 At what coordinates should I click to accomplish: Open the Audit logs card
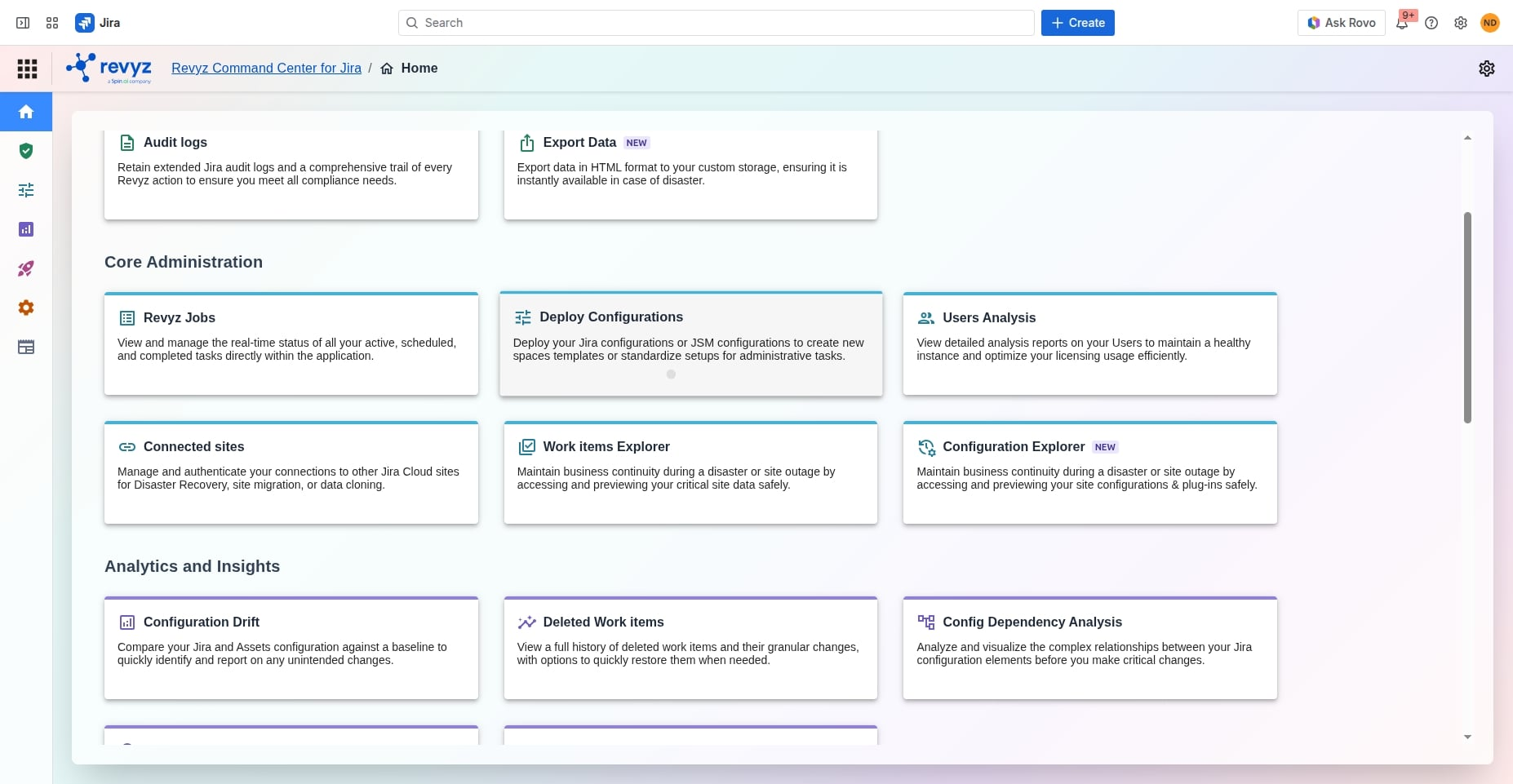(291, 175)
